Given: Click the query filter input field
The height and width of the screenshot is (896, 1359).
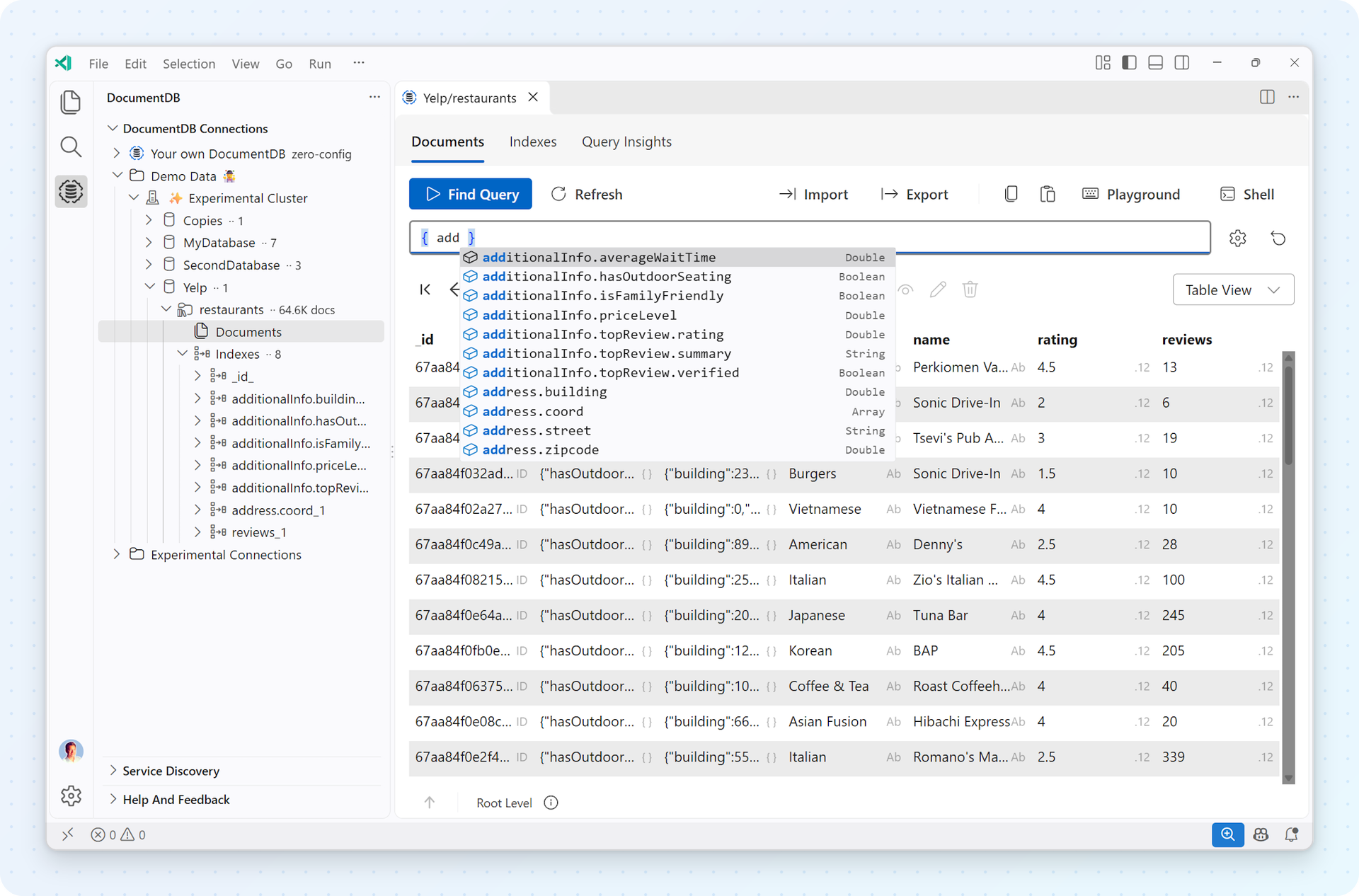Looking at the screenshot, I should [x=810, y=237].
